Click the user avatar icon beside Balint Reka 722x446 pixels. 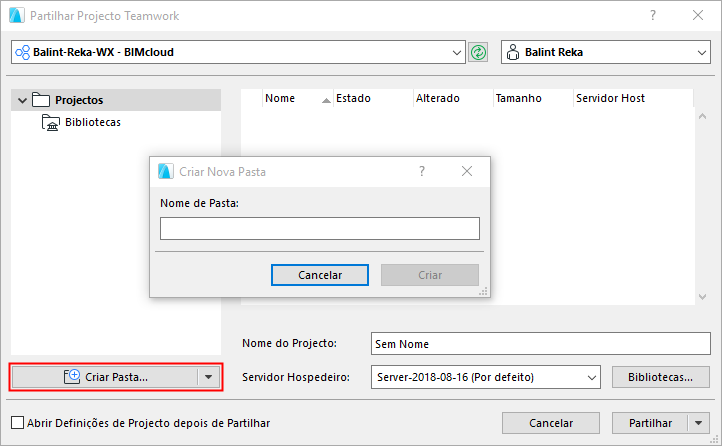click(x=512, y=52)
